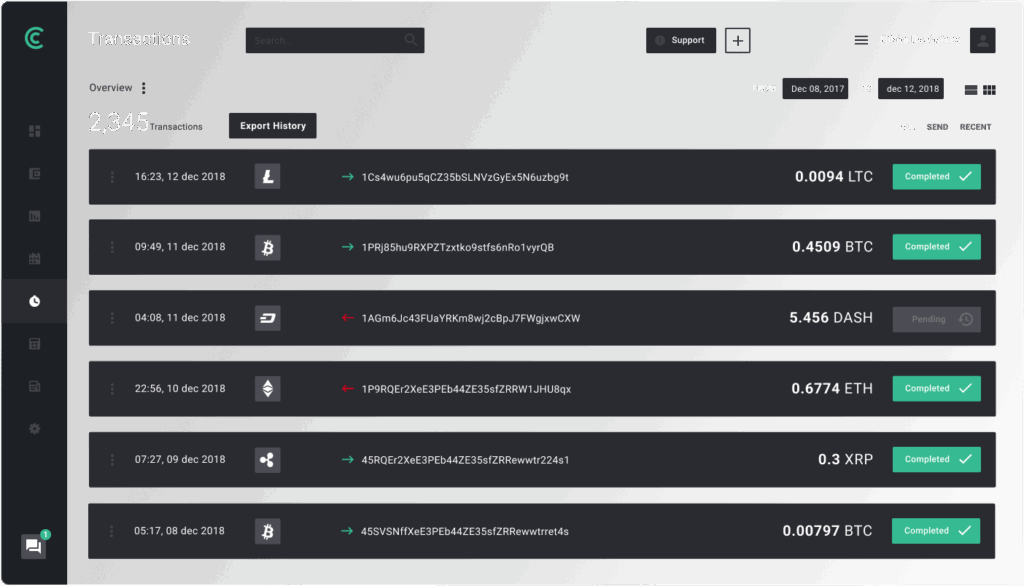Open row menu for 0.4509 BTC transaction
This screenshot has width=1024, height=586.
pyautogui.click(x=112, y=247)
